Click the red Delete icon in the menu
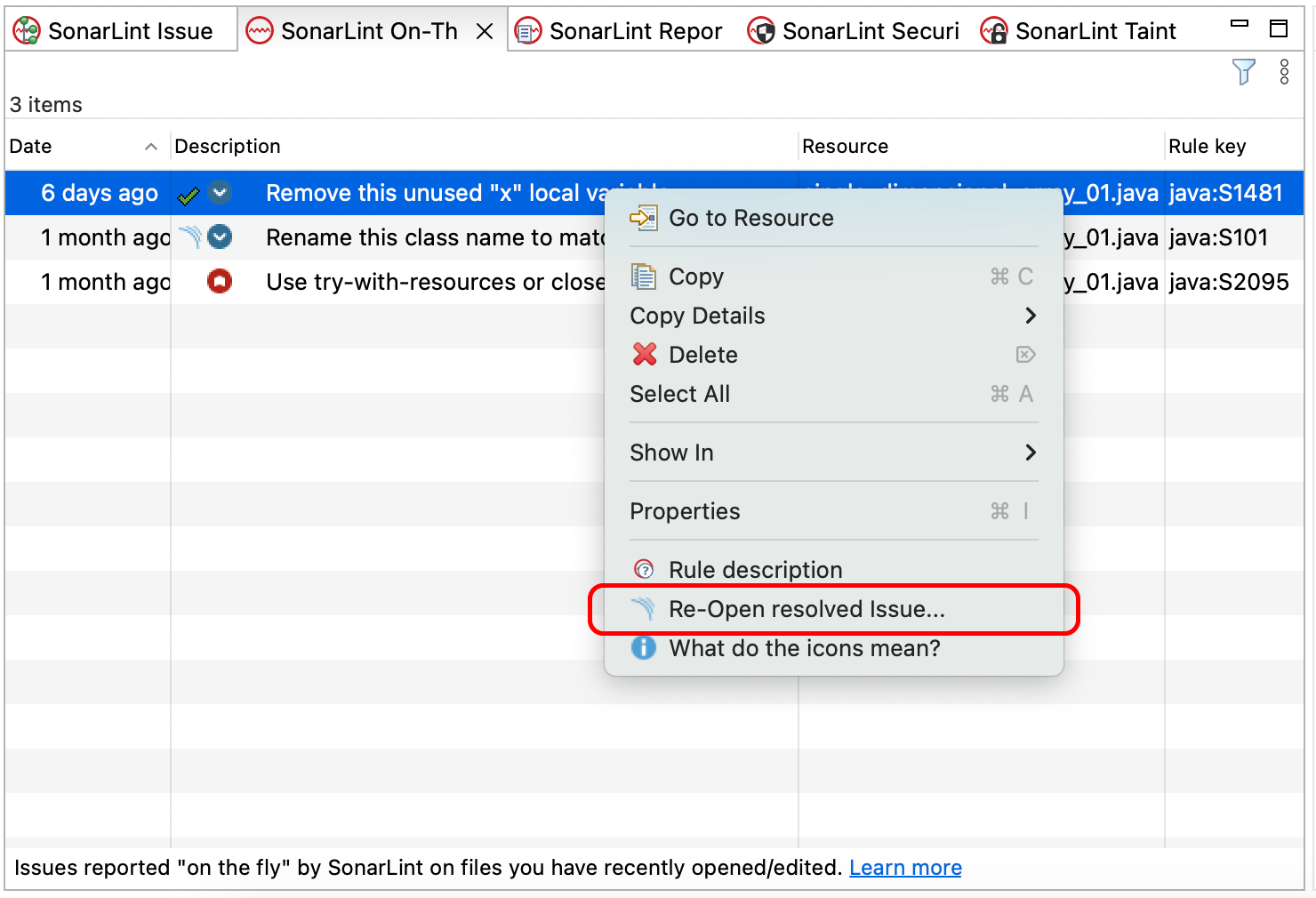The height and width of the screenshot is (898, 1316). (x=642, y=354)
